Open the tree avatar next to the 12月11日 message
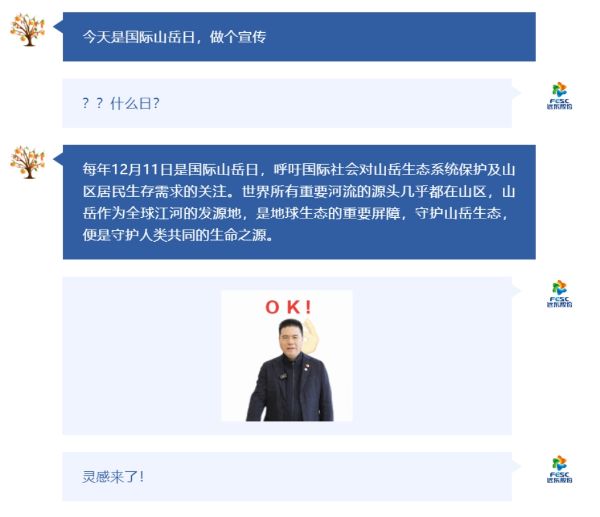600x517 pixels. coord(28,162)
